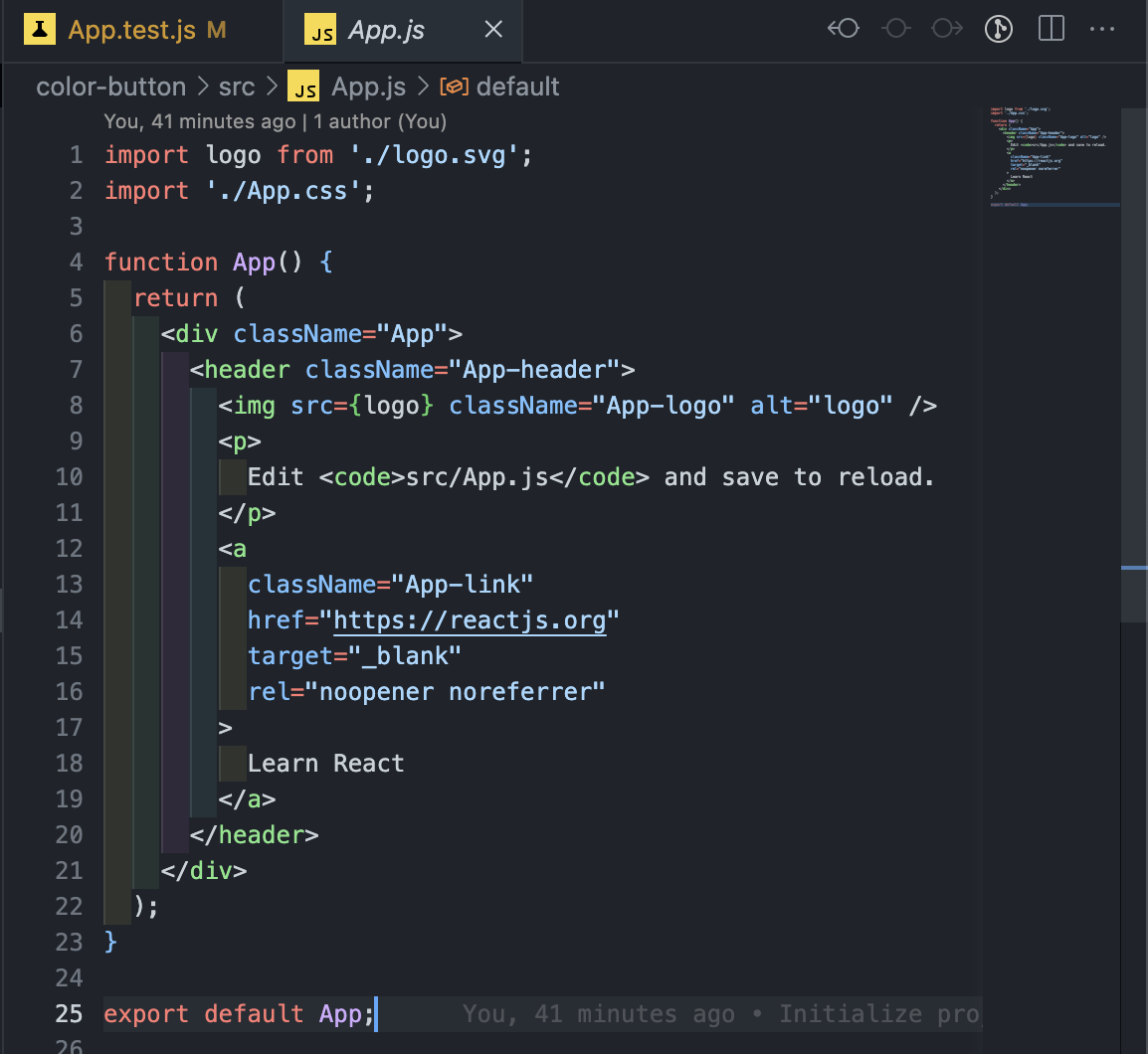Click the '1 author (You)' code lens
Screen dimensions: 1148x1054
[380, 120]
